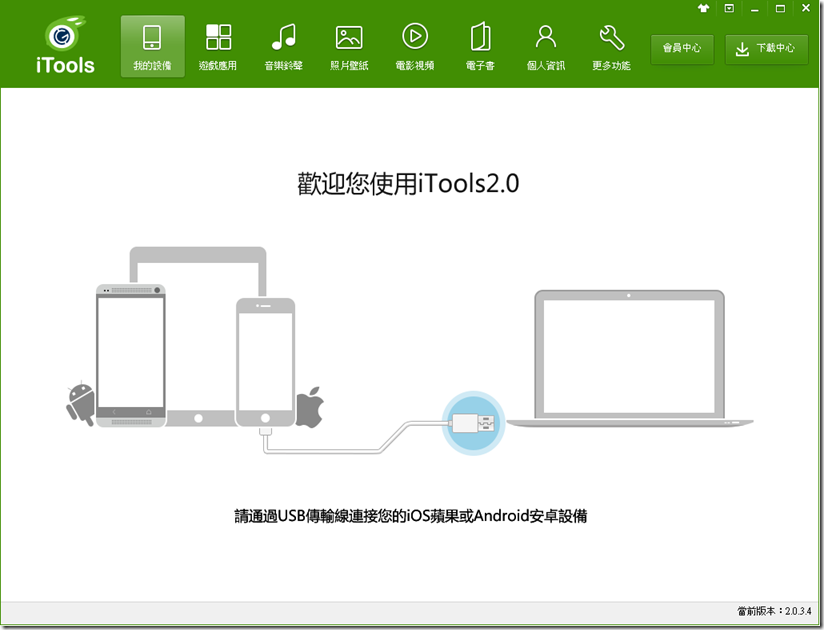Click the iTools logo
The width and height of the screenshot is (824, 630).
click(x=65, y=45)
